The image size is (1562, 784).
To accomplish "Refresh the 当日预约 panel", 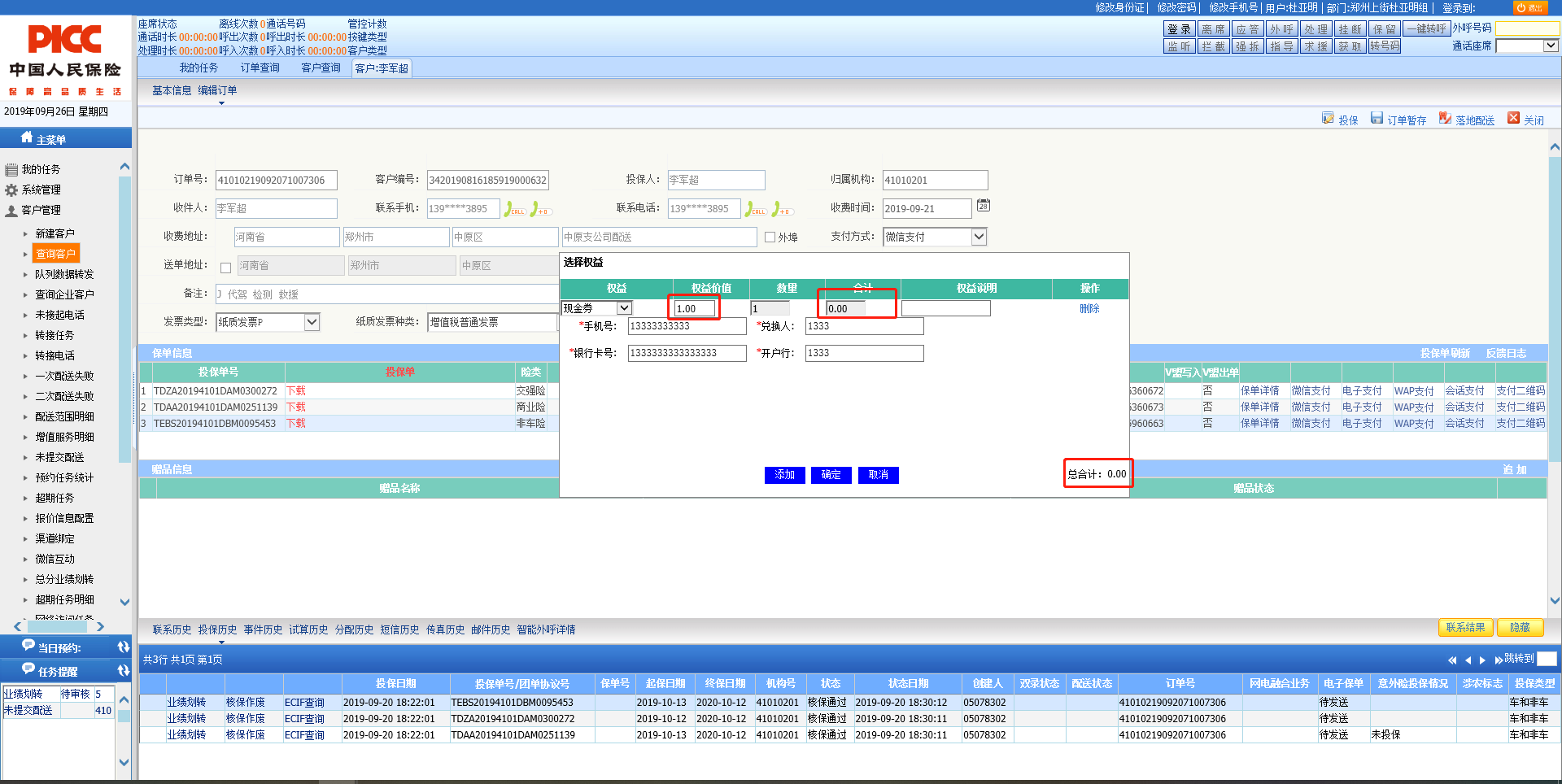I will (x=124, y=647).
